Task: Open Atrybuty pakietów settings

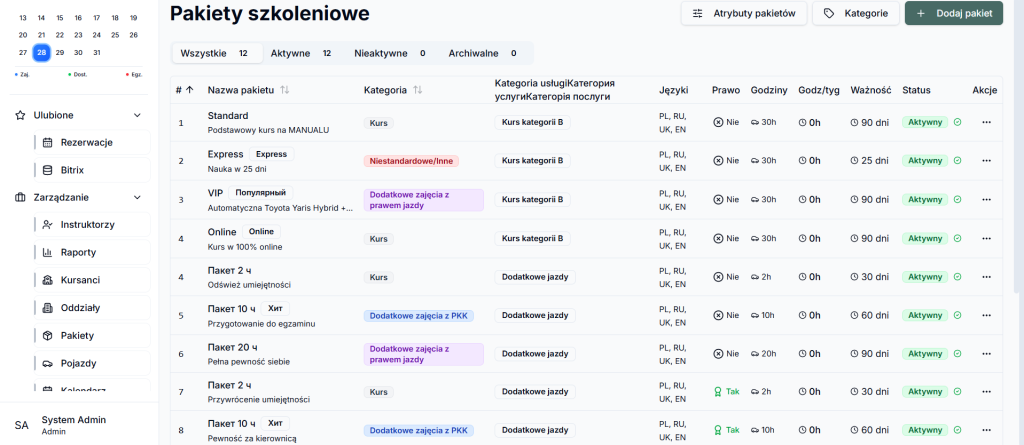Action: 744,13
